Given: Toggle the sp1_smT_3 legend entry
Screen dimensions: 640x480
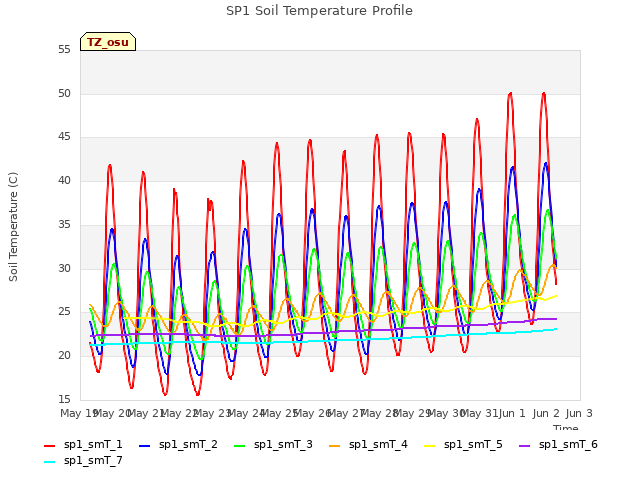Looking at the screenshot, I should [x=273, y=445].
